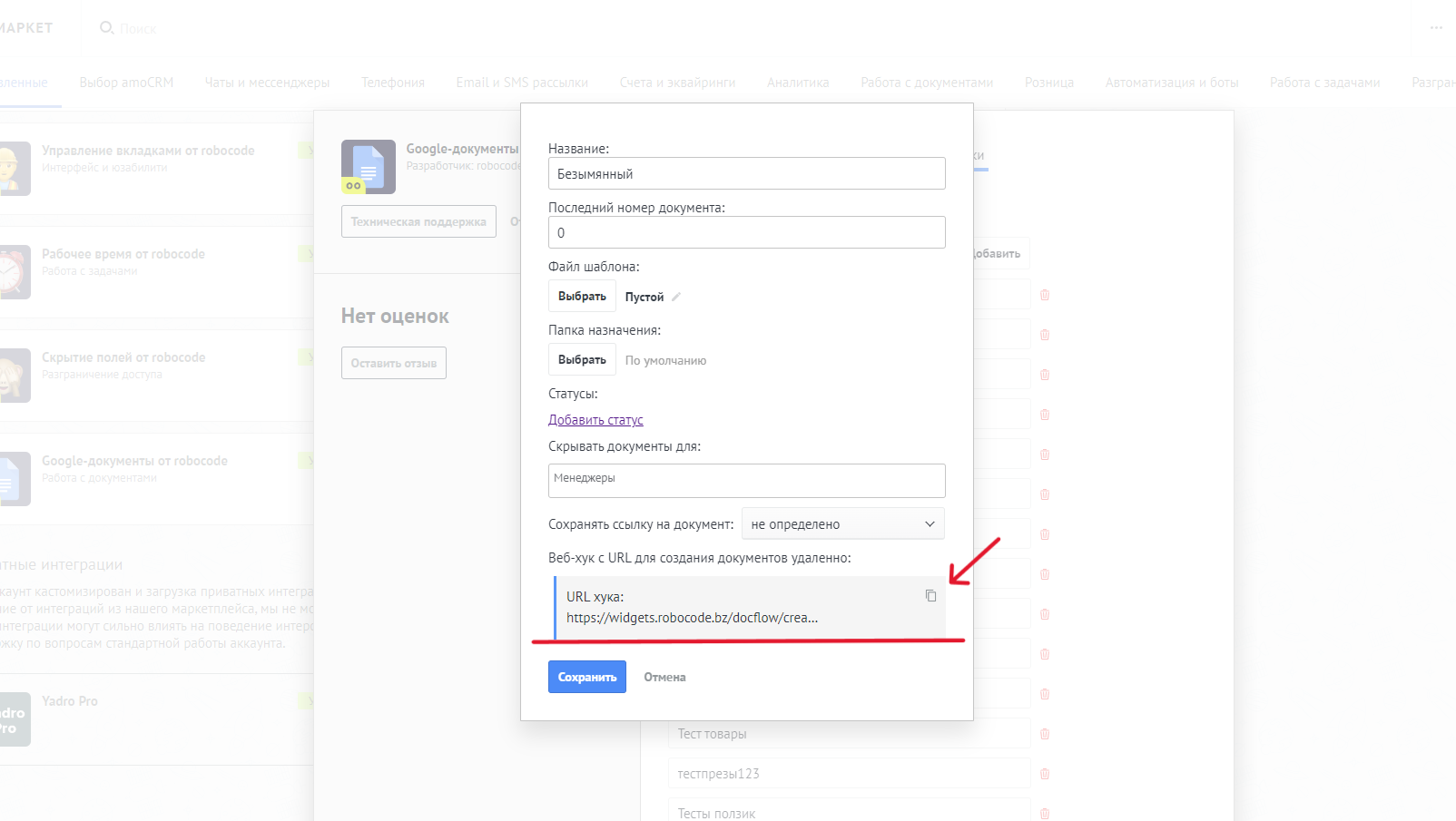
Task: Click 'Последний номер документа' input field
Action: pos(747,232)
